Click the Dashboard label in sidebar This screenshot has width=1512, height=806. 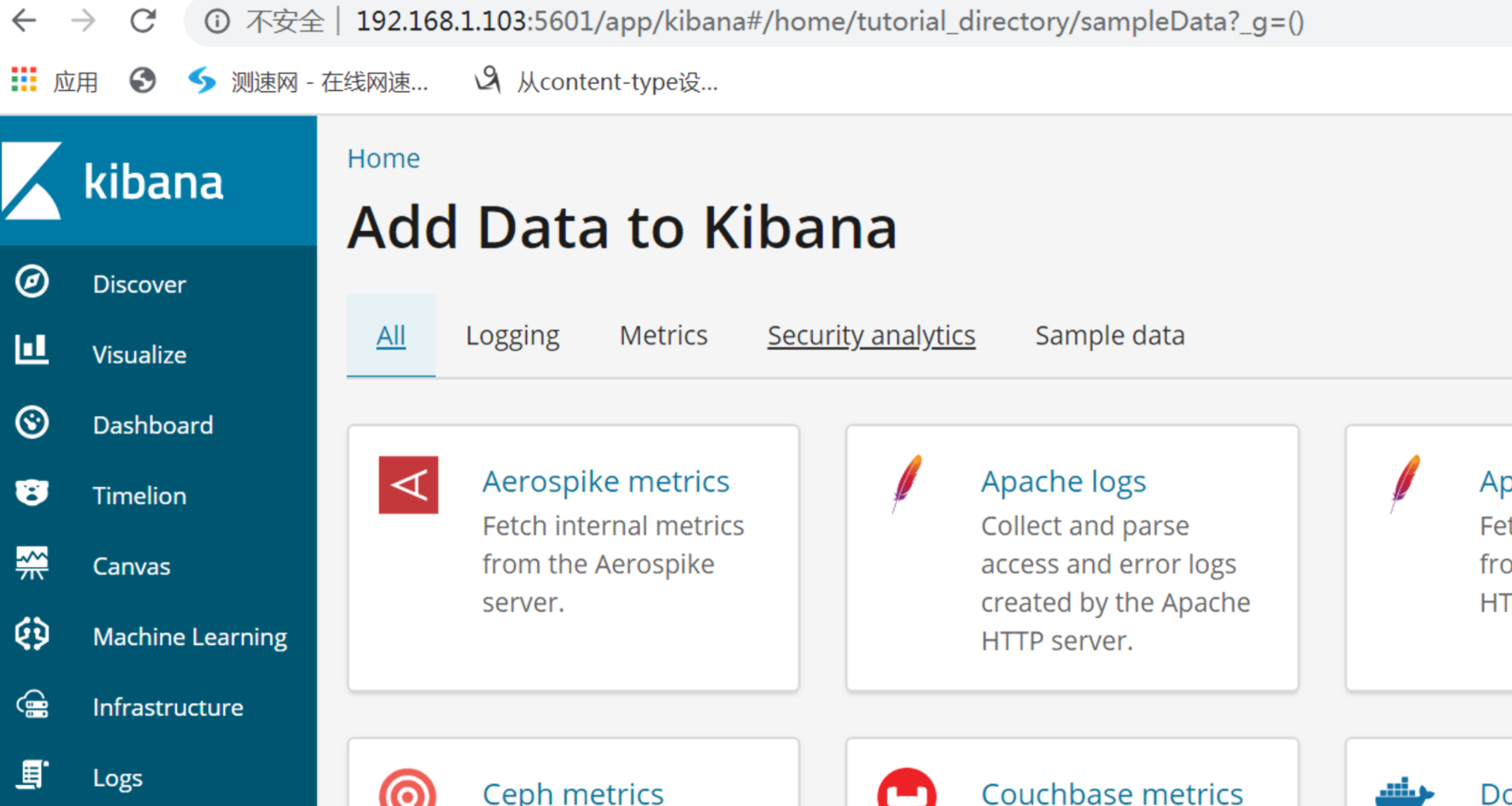click(x=153, y=426)
